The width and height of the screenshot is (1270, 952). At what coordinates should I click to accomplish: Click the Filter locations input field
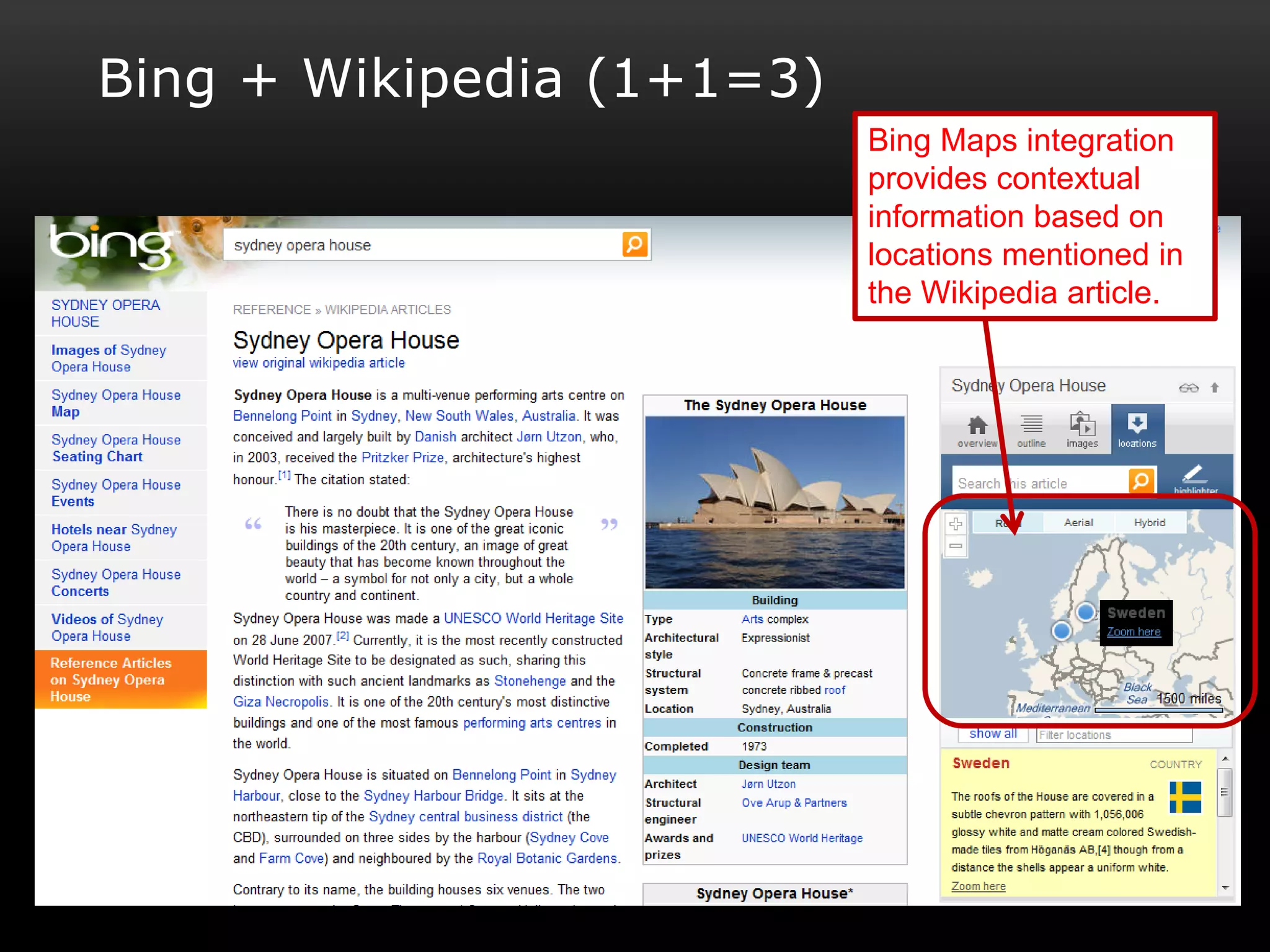[1114, 735]
